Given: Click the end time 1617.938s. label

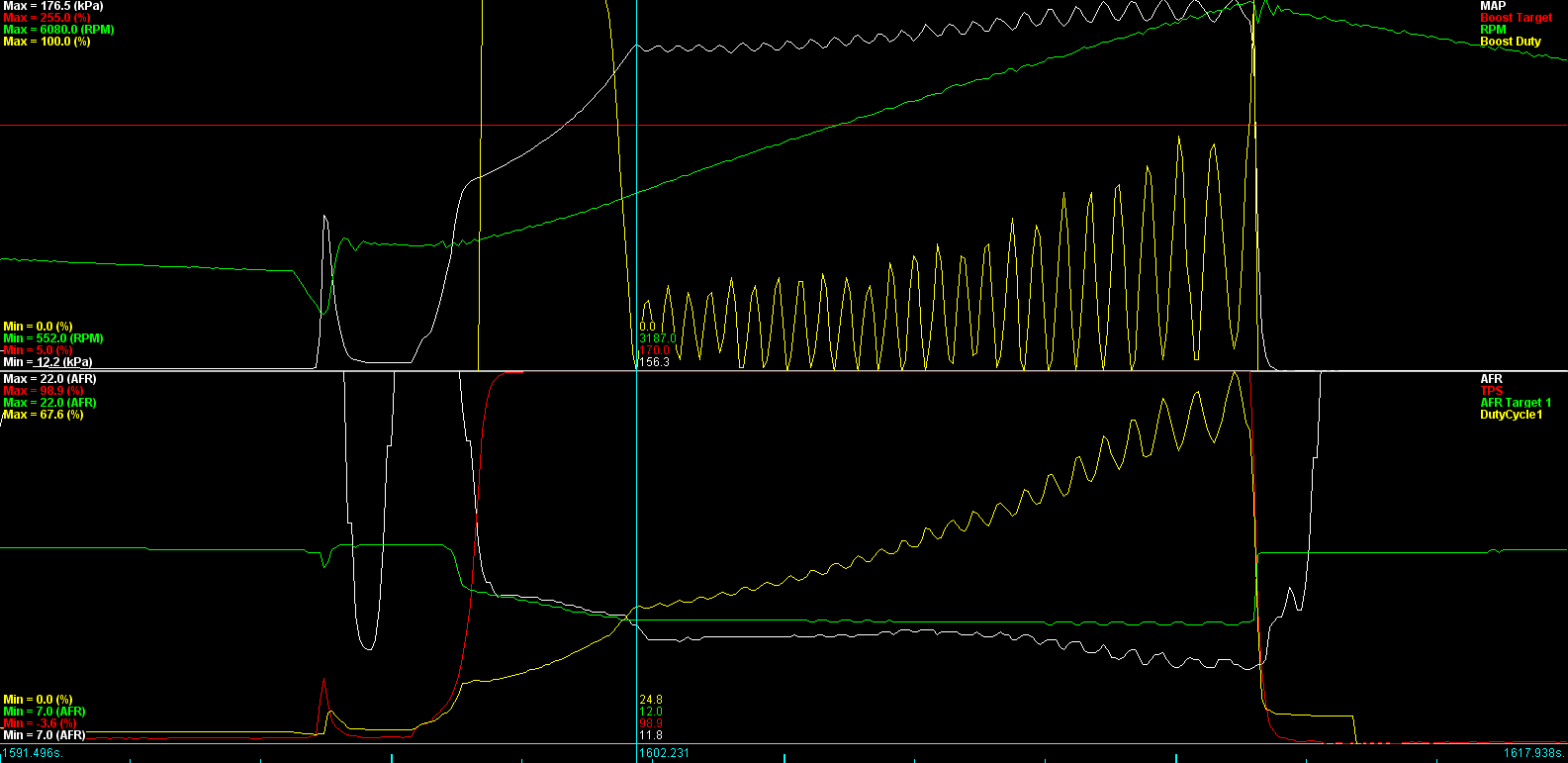Looking at the screenshot, I should [x=1534, y=753].
